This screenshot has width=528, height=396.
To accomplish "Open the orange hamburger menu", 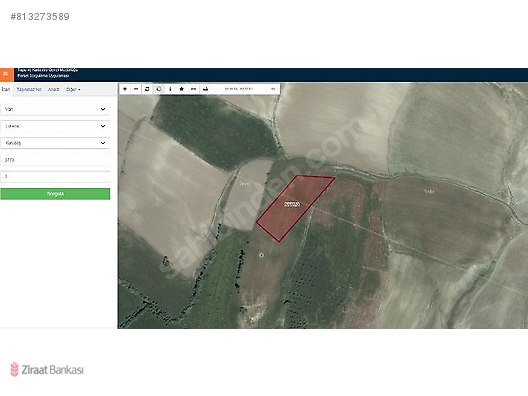I will click(x=6, y=74).
